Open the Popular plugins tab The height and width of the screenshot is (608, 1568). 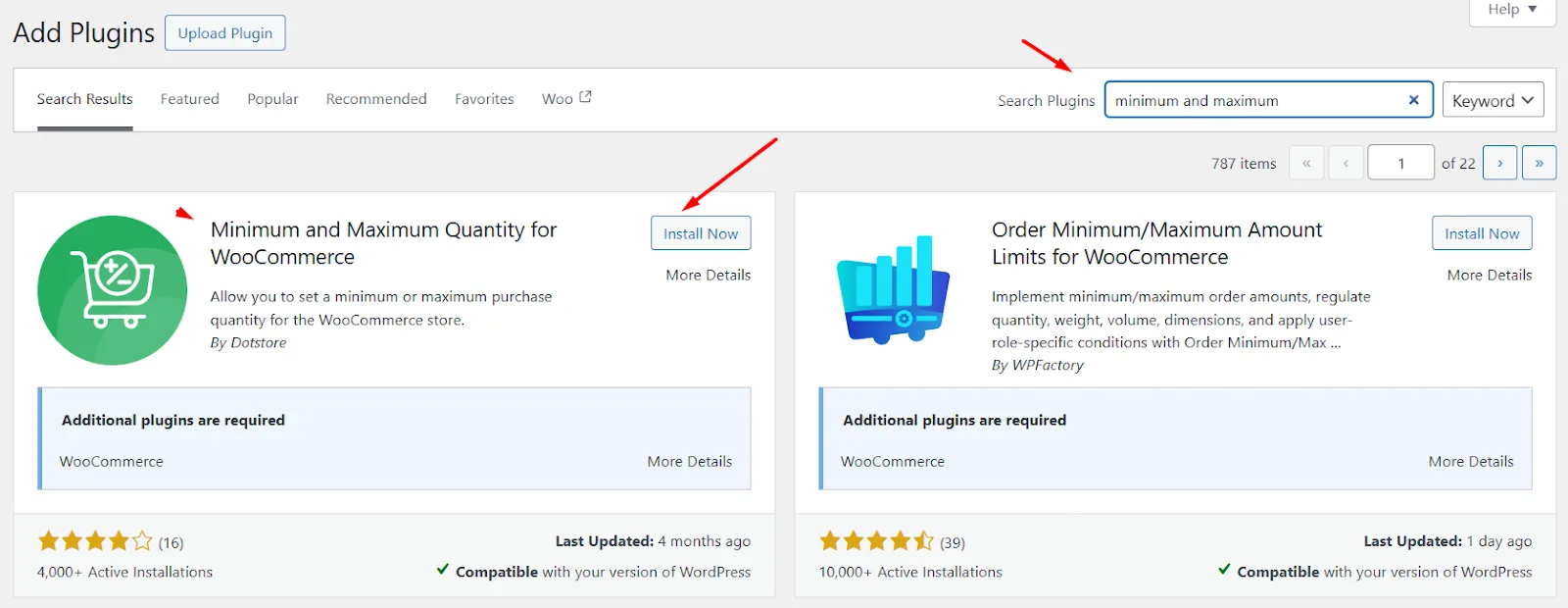tap(272, 99)
